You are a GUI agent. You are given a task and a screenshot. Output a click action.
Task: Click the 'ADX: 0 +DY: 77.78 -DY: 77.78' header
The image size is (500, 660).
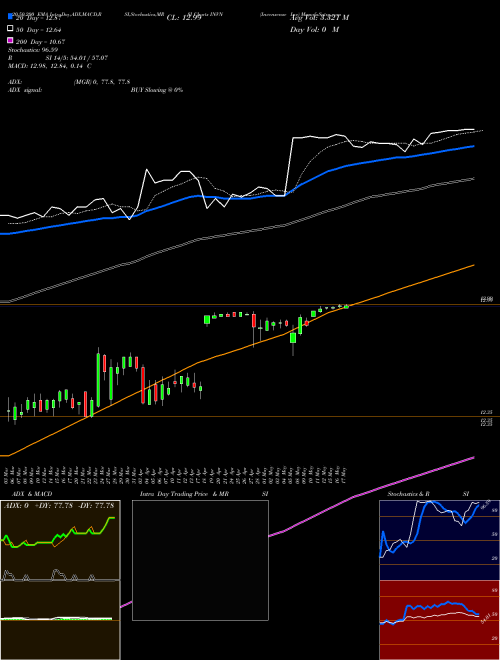[x=59, y=505]
